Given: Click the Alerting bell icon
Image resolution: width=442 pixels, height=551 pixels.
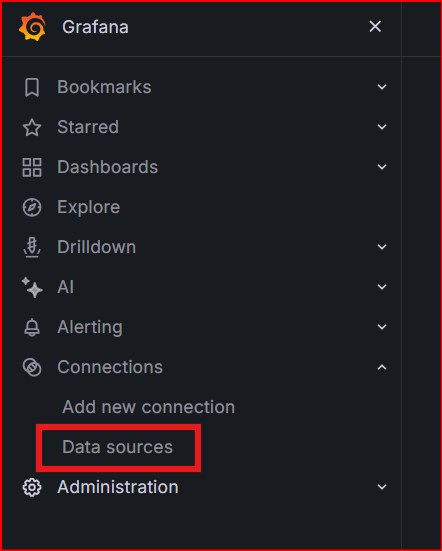Looking at the screenshot, I should point(32,327).
